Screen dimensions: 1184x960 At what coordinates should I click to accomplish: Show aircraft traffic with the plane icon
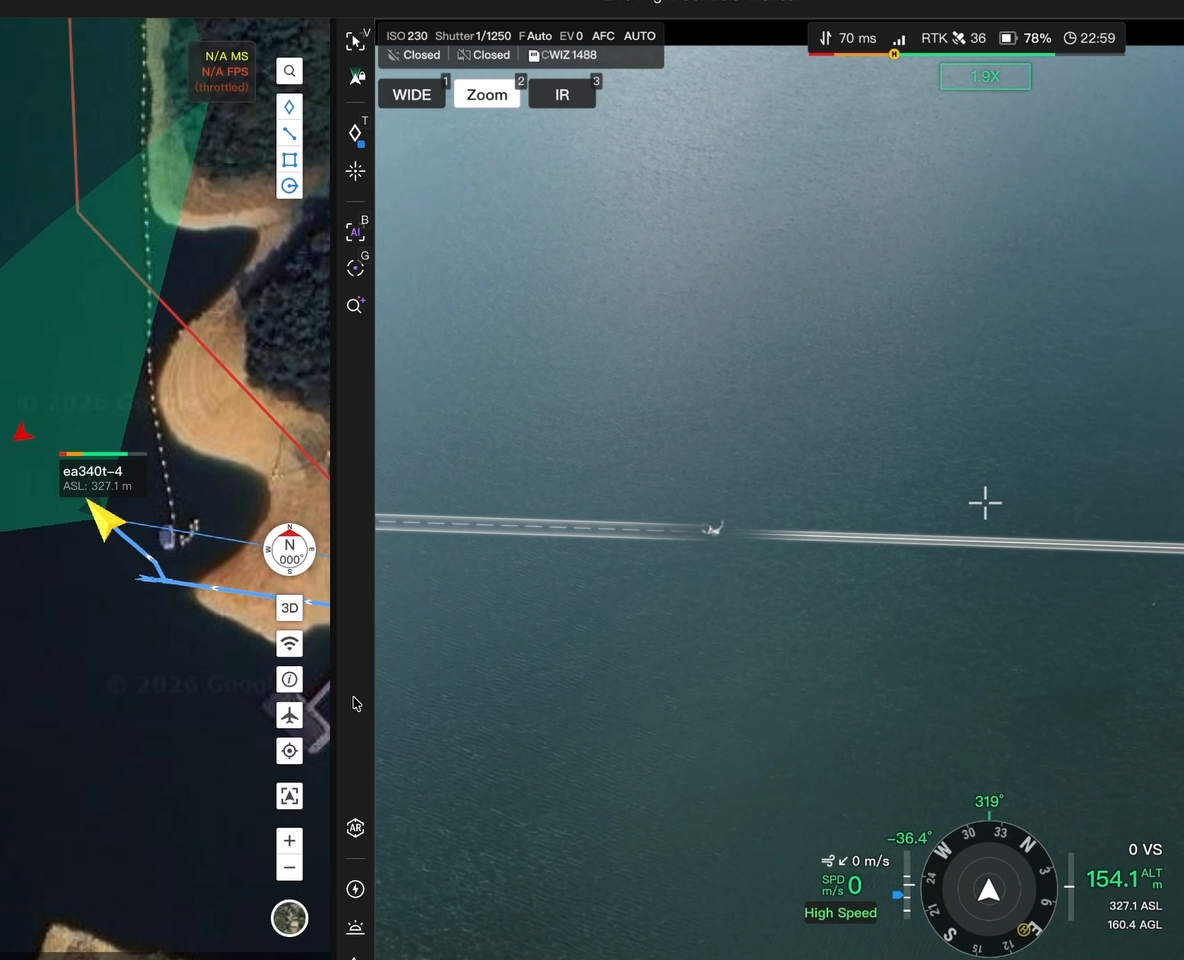[289, 715]
